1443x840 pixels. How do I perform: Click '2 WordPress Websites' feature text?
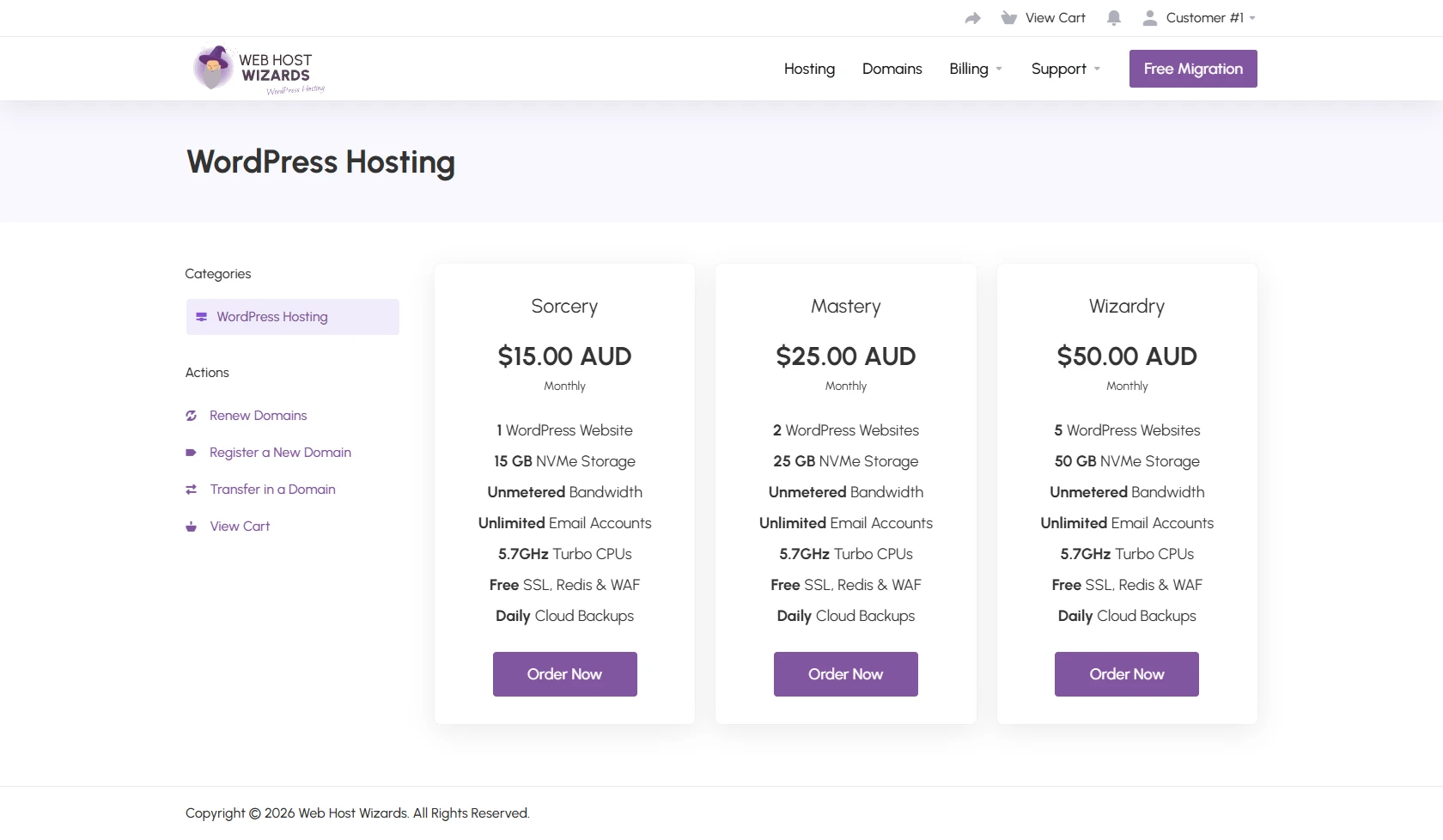coord(846,430)
